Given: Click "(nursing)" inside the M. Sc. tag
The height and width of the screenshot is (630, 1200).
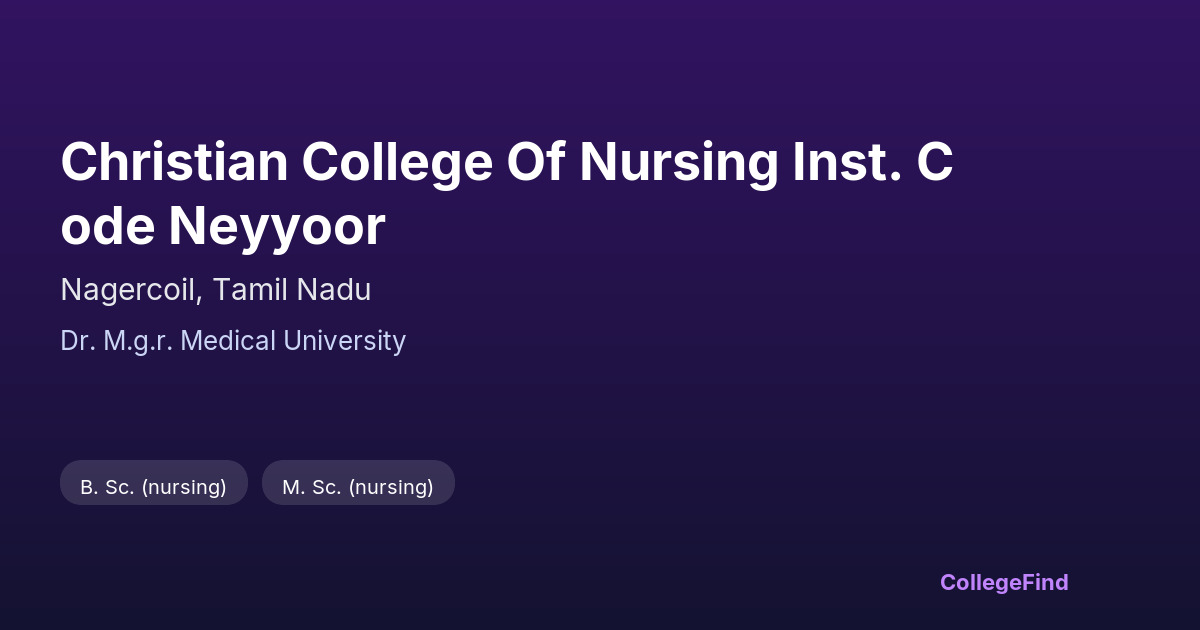Looking at the screenshot, I should (x=391, y=487).
